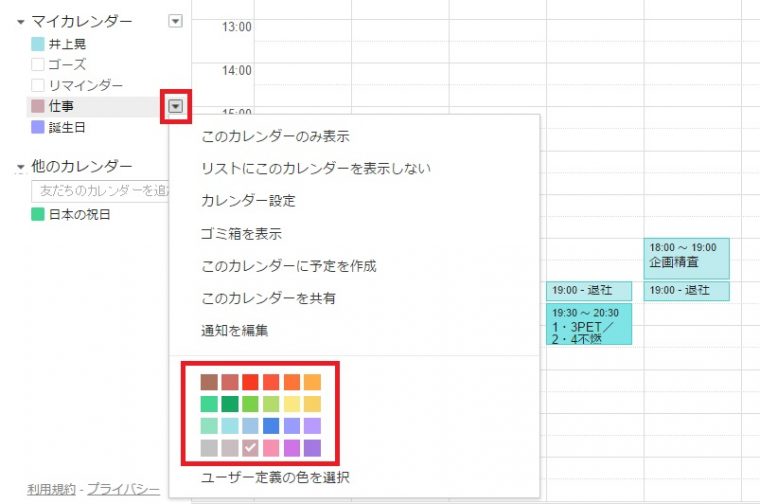Open the 1・3PET／2・4不燃 event
760x504 pixels.
(x=589, y=324)
